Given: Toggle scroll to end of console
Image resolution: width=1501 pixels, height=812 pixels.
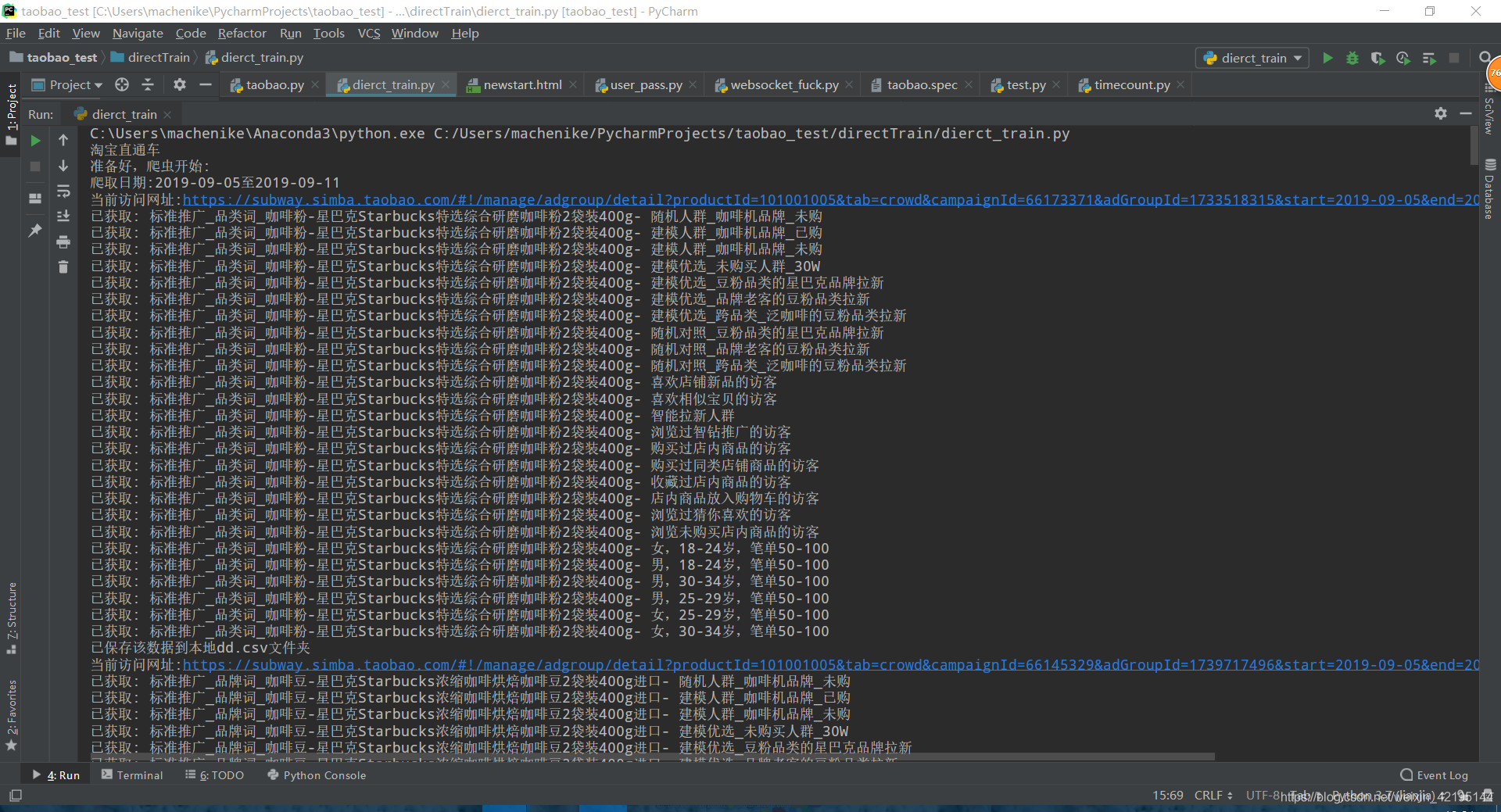Looking at the screenshot, I should pos(63,216).
